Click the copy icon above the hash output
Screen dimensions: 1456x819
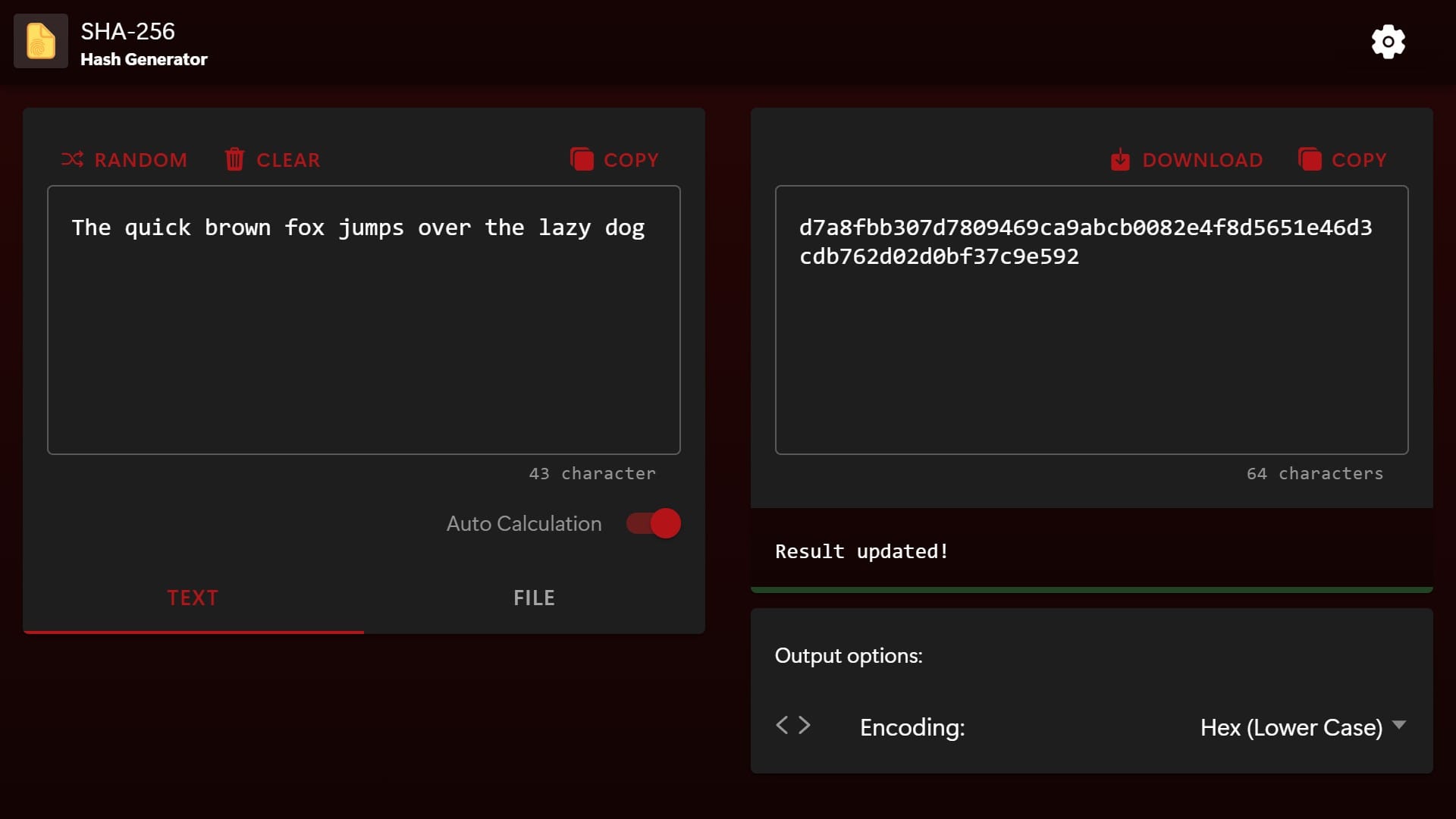pyautogui.click(x=1310, y=159)
